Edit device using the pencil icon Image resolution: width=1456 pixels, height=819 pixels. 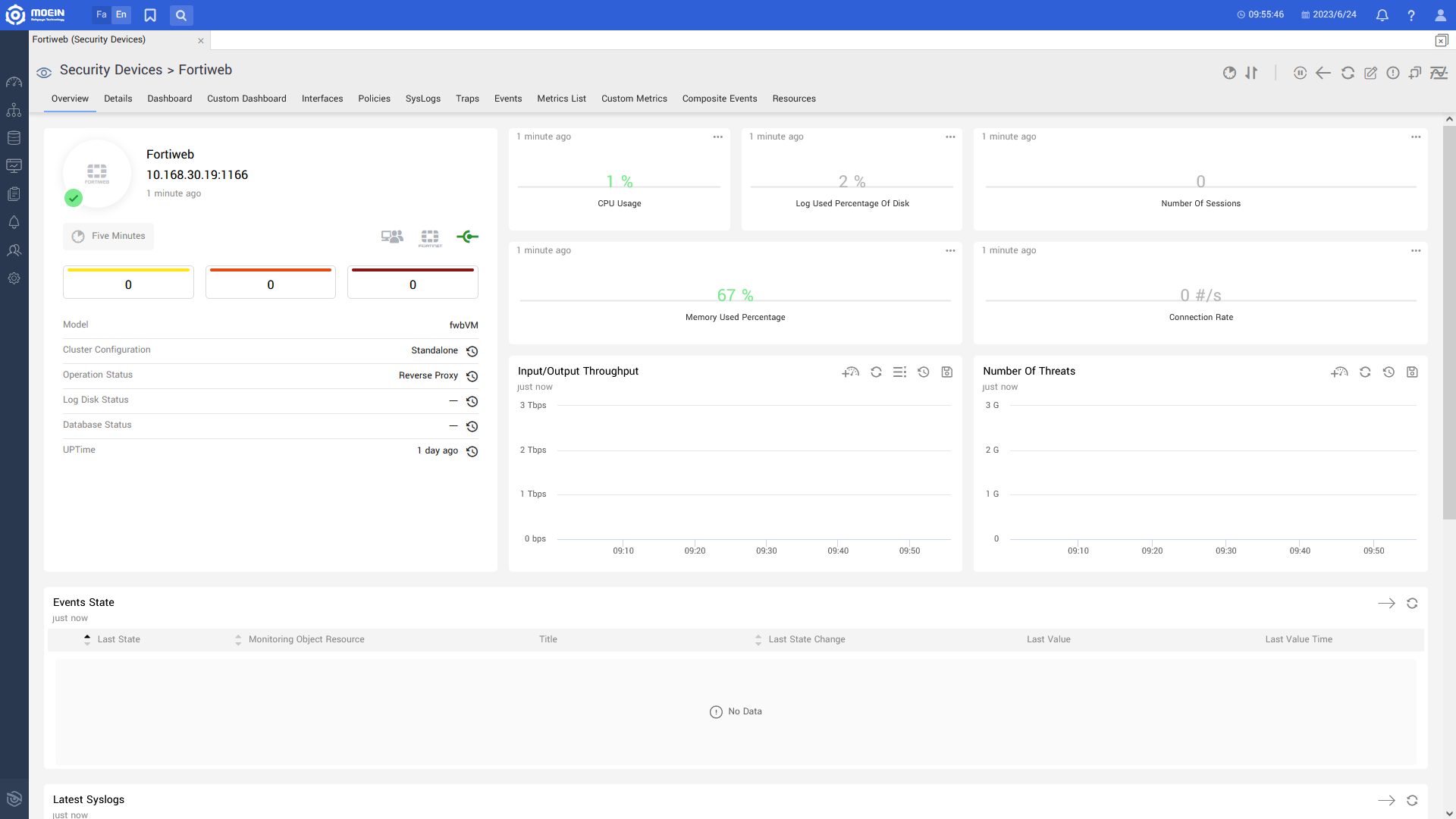pyautogui.click(x=1370, y=73)
